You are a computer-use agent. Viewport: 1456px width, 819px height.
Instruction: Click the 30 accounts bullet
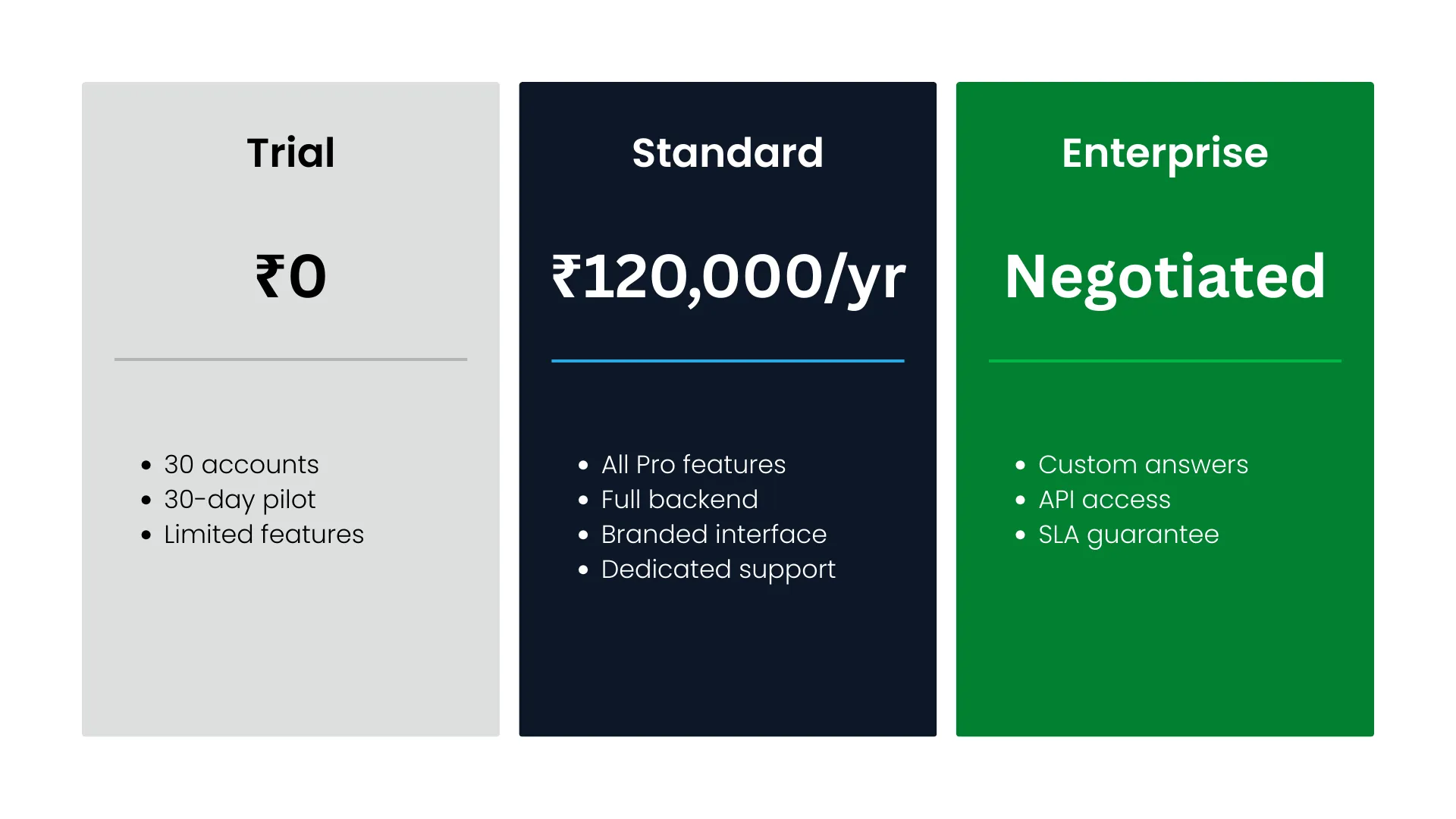[241, 464]
